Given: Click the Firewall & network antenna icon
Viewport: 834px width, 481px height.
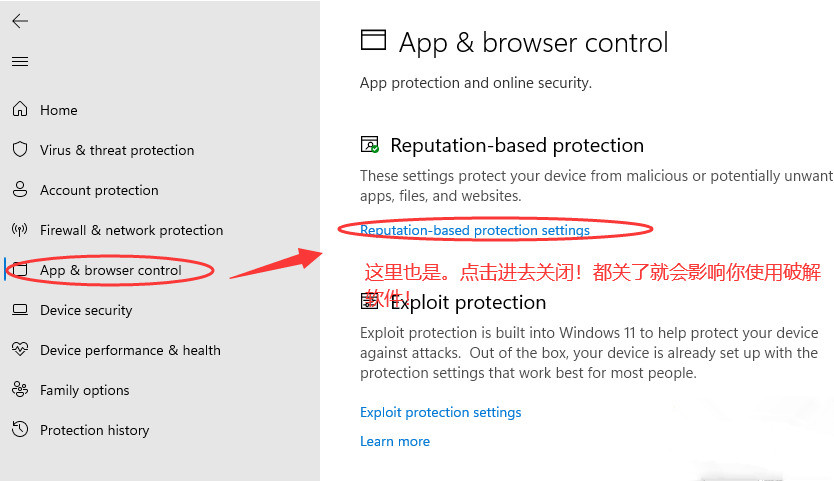Looking at the screenshot, I should [x=20, y=230].
